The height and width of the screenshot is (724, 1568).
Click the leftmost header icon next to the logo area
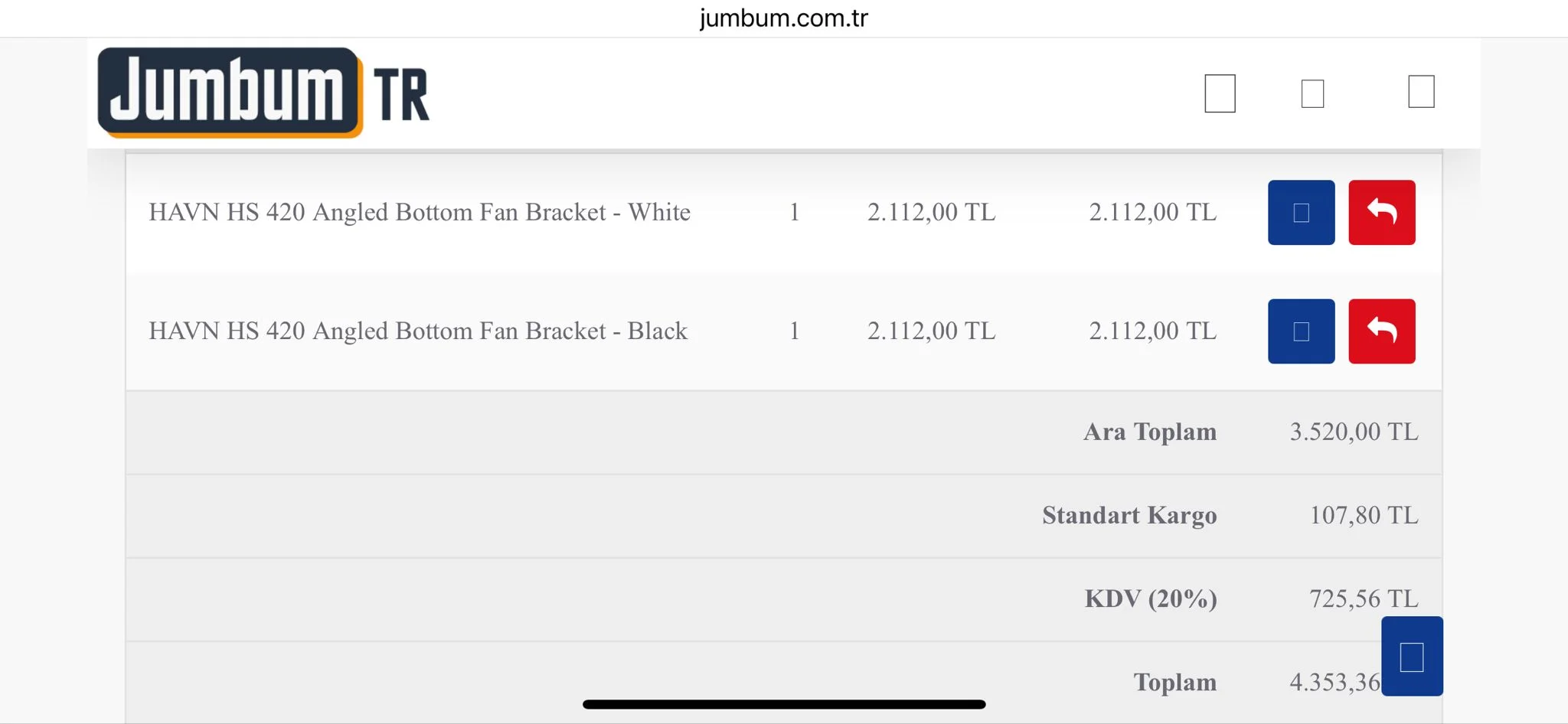point(1220,93)
